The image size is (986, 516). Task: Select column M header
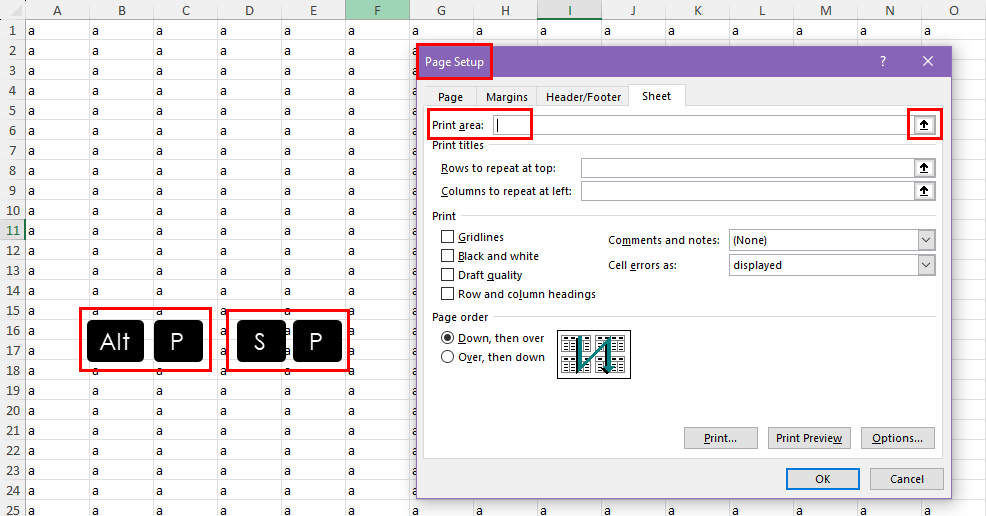[826, 10]
